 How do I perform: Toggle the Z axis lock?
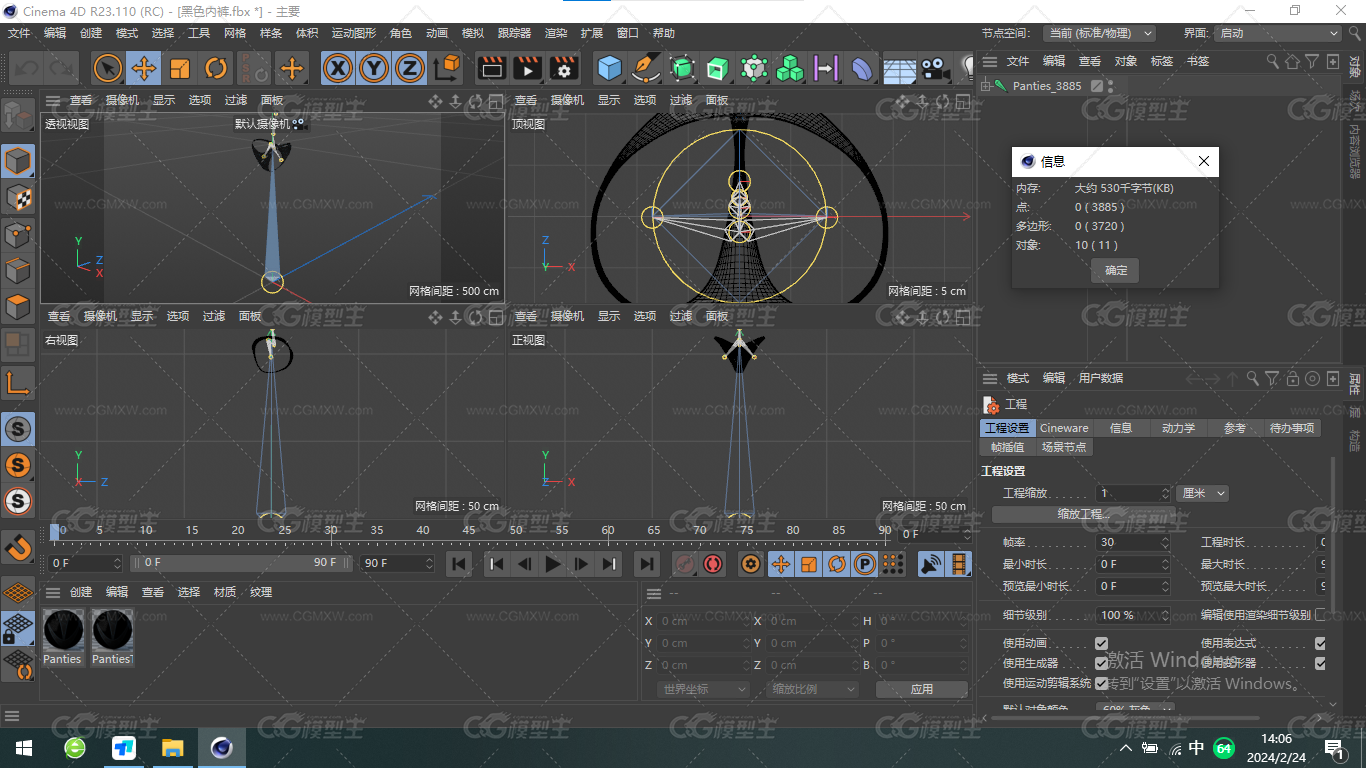pyautogui.click(x=410, y=68)
